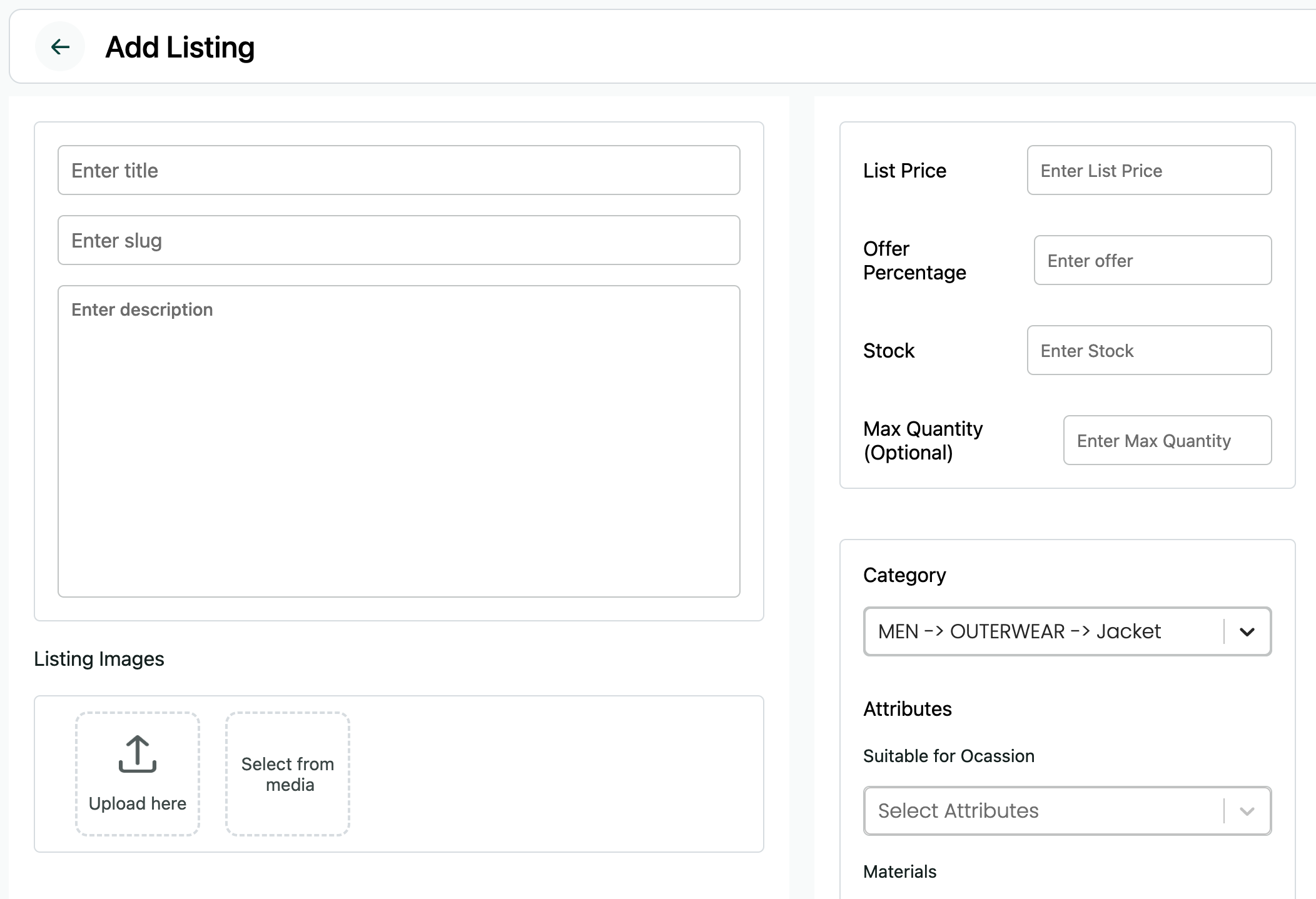
Task: Click the Suitable for Ocassion label
Action: 948,756
